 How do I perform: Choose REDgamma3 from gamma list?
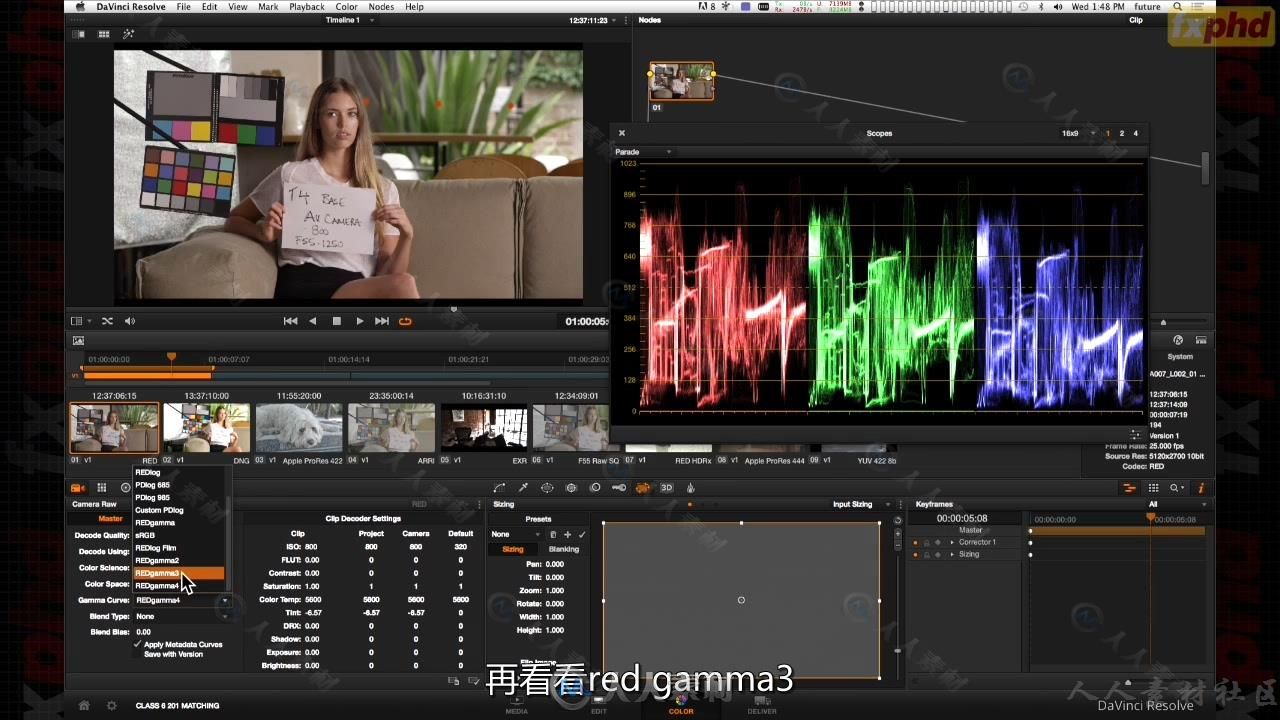click(x=178, y=573)
